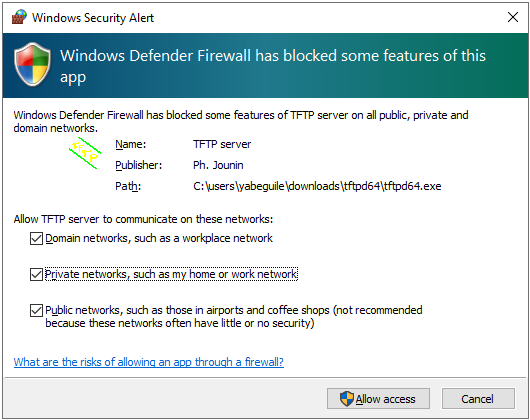Click the Windows Defender shield icon in banner
Image resolution: width=530 pixels, height=420 pixels.
pyautogui.click(x=32, y=64)
